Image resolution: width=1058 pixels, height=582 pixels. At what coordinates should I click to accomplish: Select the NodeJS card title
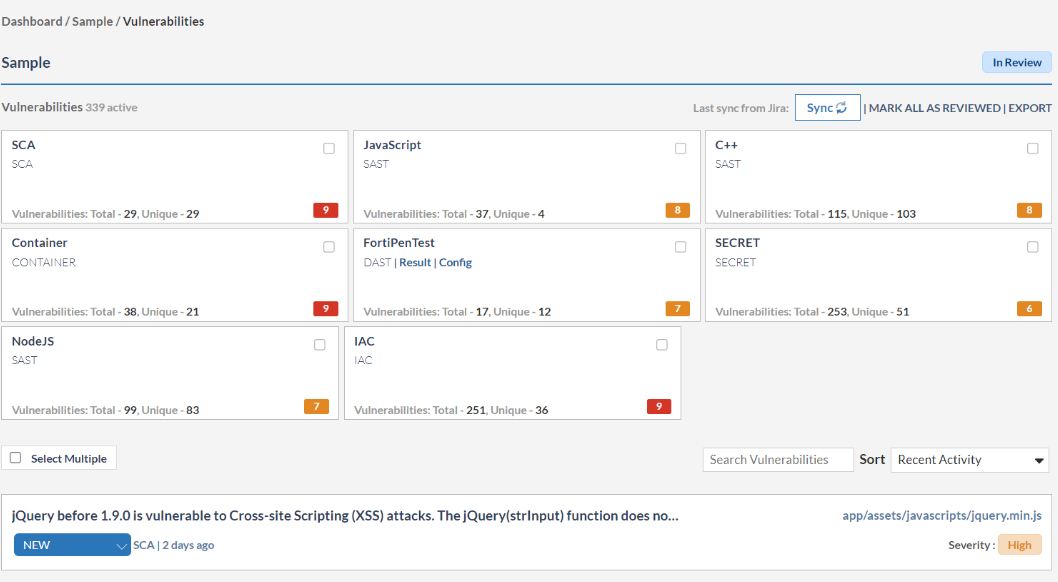pyautogui.click(x=33, y=341)
